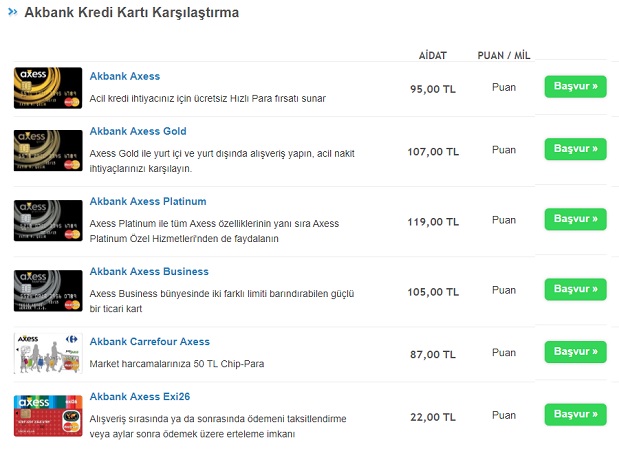The image size is (619, 449).
Task: Click the Akbank Axess gold card image
Action: [48, 88]
